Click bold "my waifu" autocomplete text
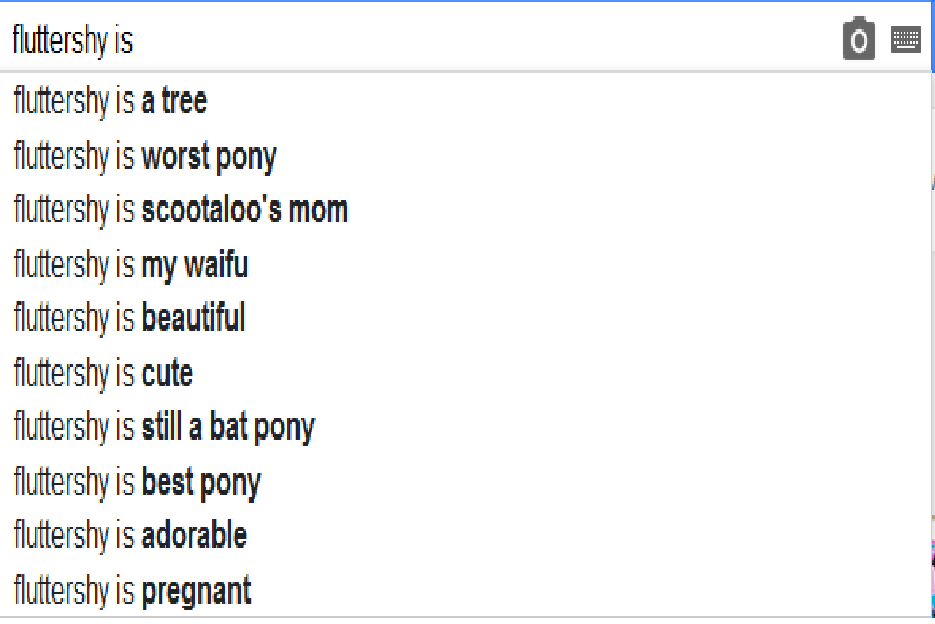 coord(195,265)
